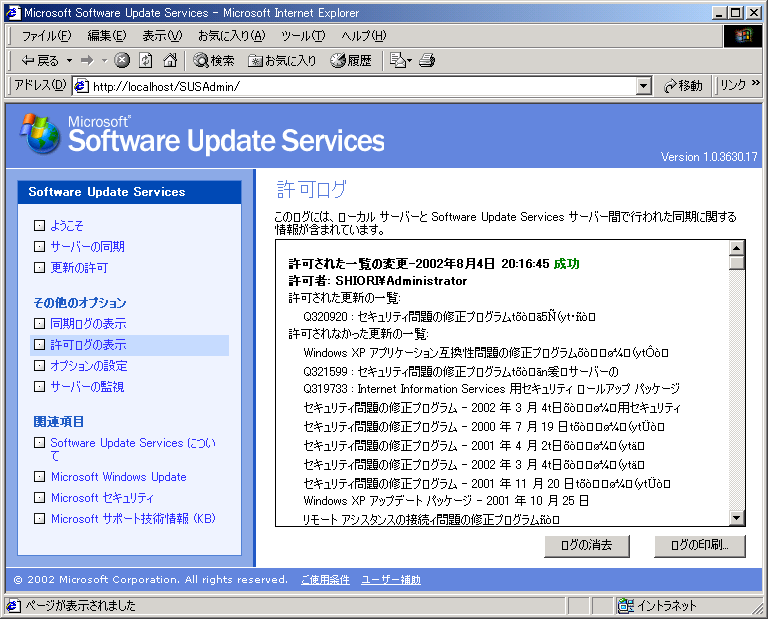Open the ようこそ welcome page link
The image size is (768, 619).
pyautogui.click(x=67, y=226)
